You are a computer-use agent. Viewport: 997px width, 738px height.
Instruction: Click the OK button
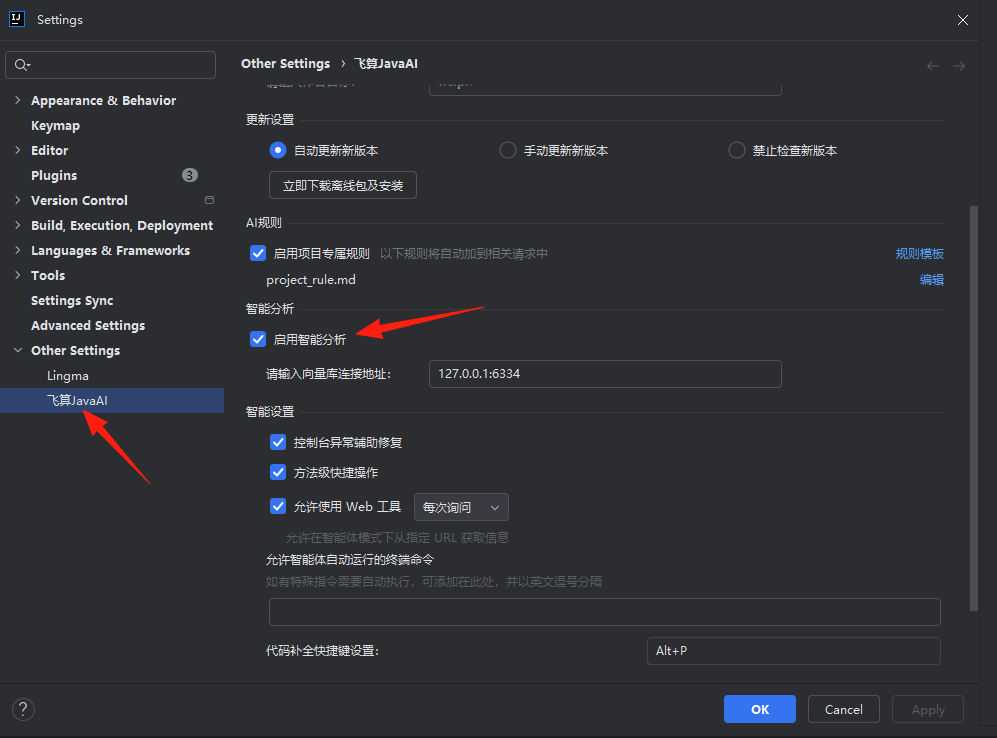tap(760, 709)
